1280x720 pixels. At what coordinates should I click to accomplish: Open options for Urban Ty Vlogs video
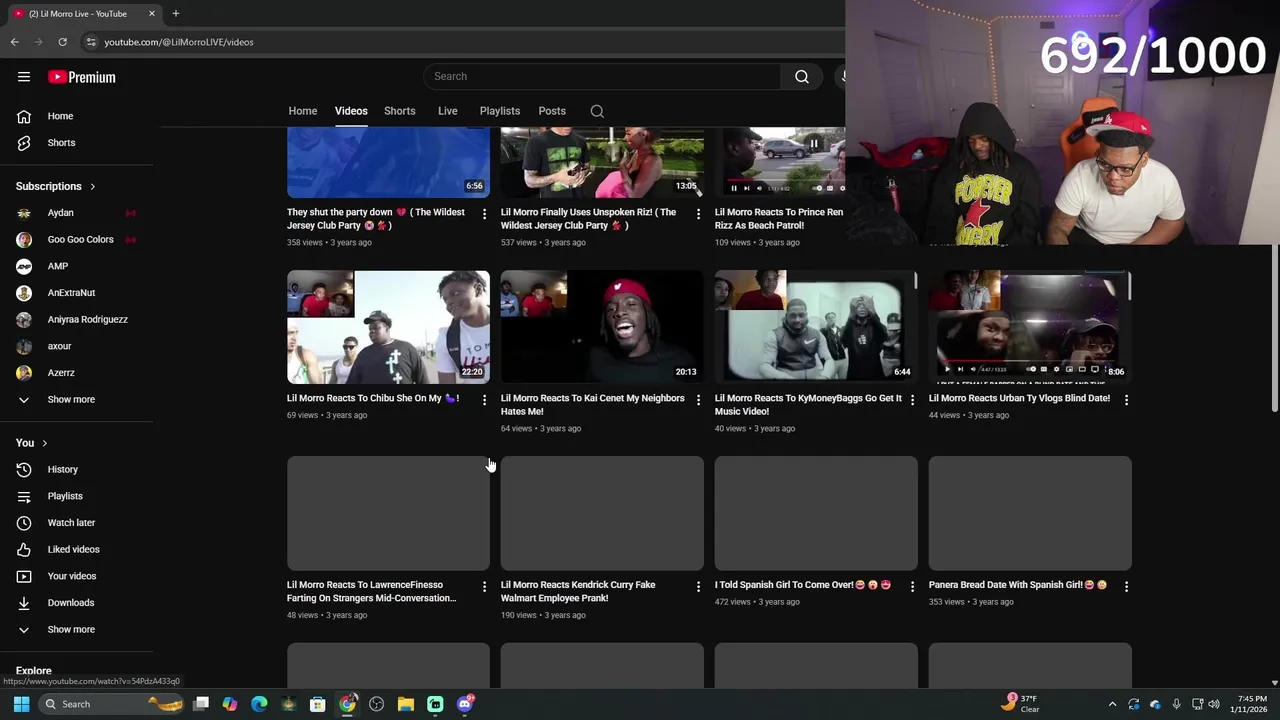click(x=1126, y=400)
